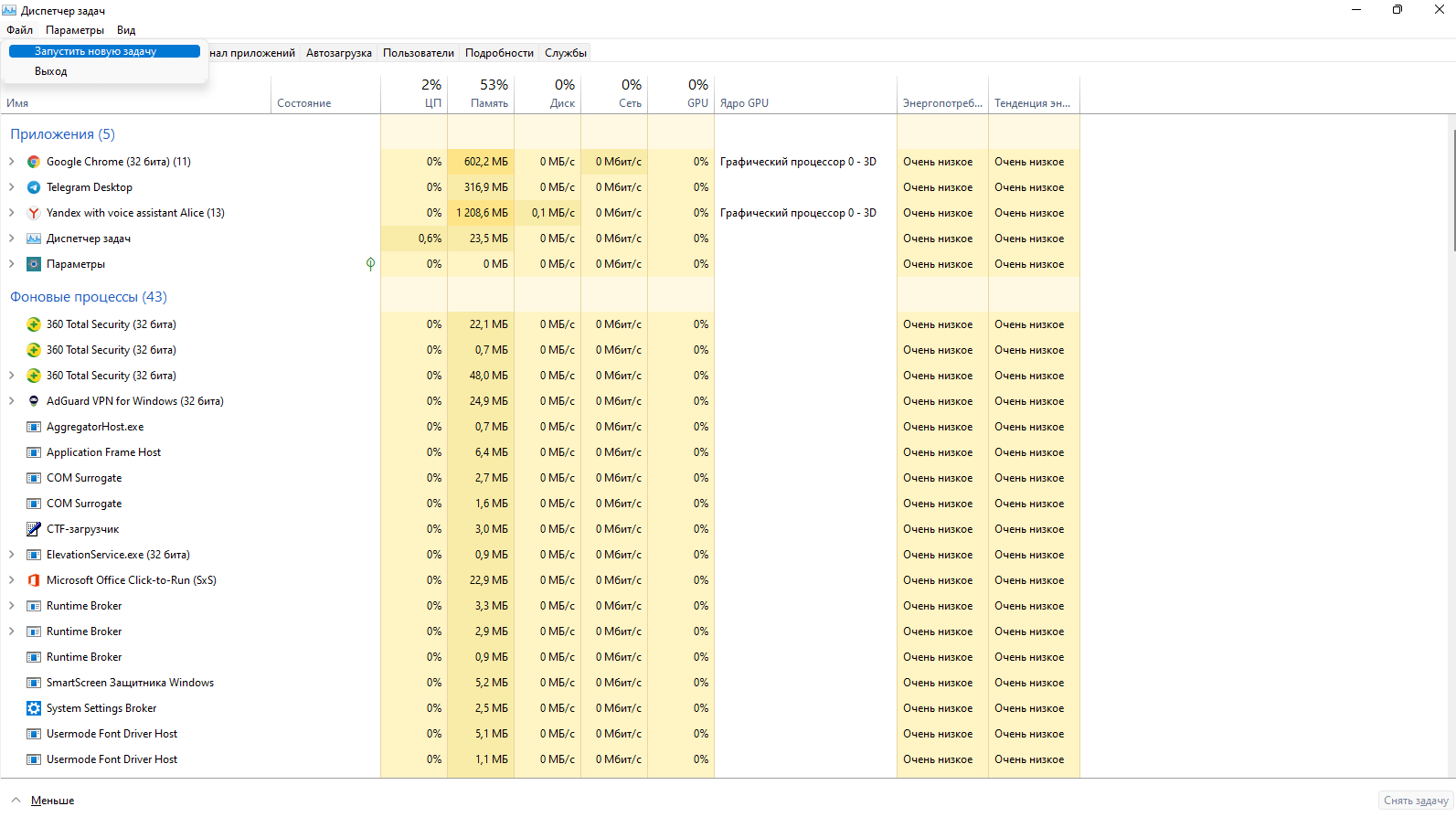Open the Параметры menu

point(75,30)
